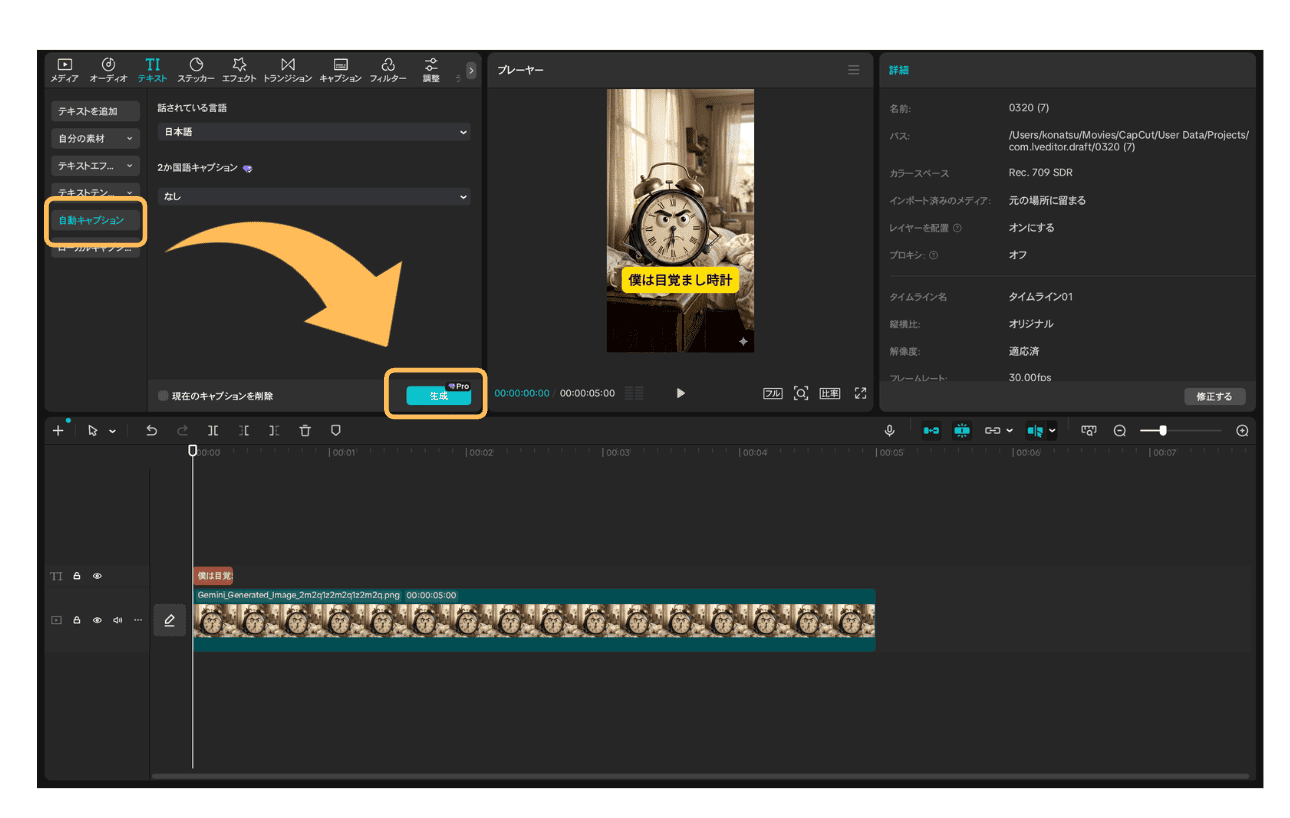Image resolution: width=1290 pixels, height=818 pixels.
Task: Open the トランジション tab
Action: pyautogui.click(x=287, y=69)
